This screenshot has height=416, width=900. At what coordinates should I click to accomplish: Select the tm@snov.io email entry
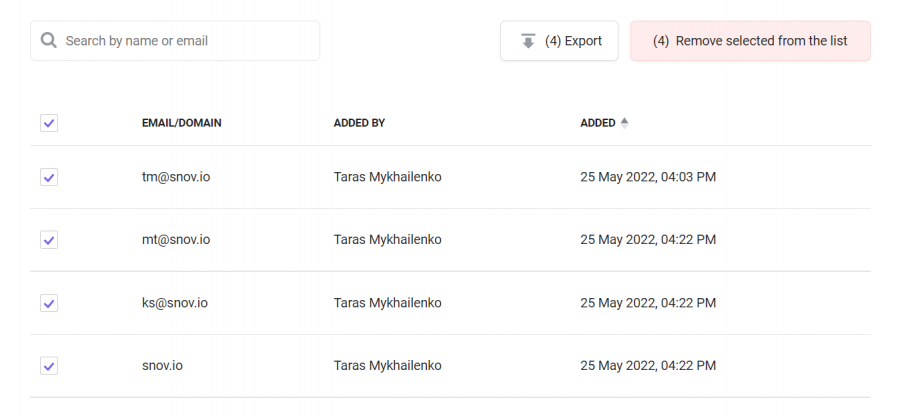pos(176,177)
